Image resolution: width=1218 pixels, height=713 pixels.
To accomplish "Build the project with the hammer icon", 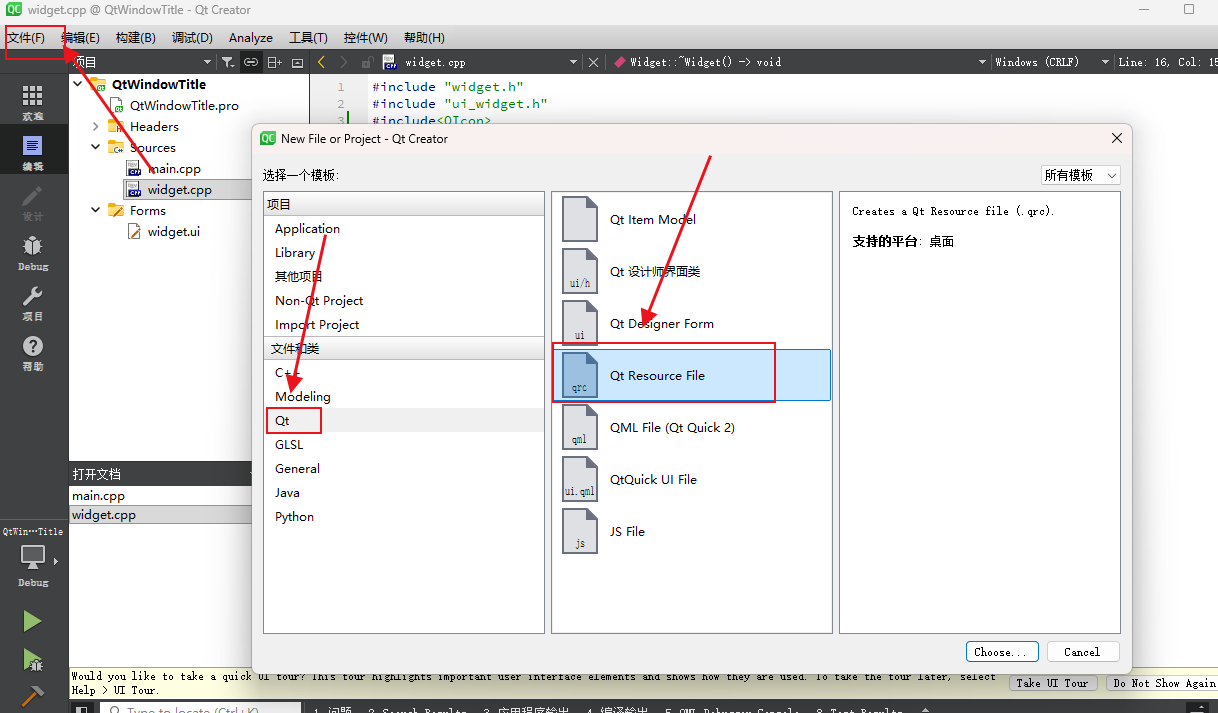I will pos(32,694).
